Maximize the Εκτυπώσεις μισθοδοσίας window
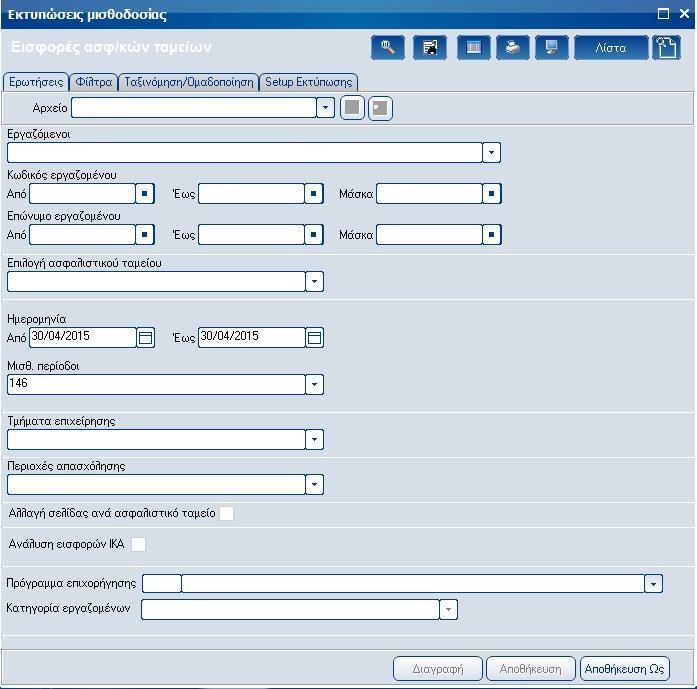 (663, 13)
